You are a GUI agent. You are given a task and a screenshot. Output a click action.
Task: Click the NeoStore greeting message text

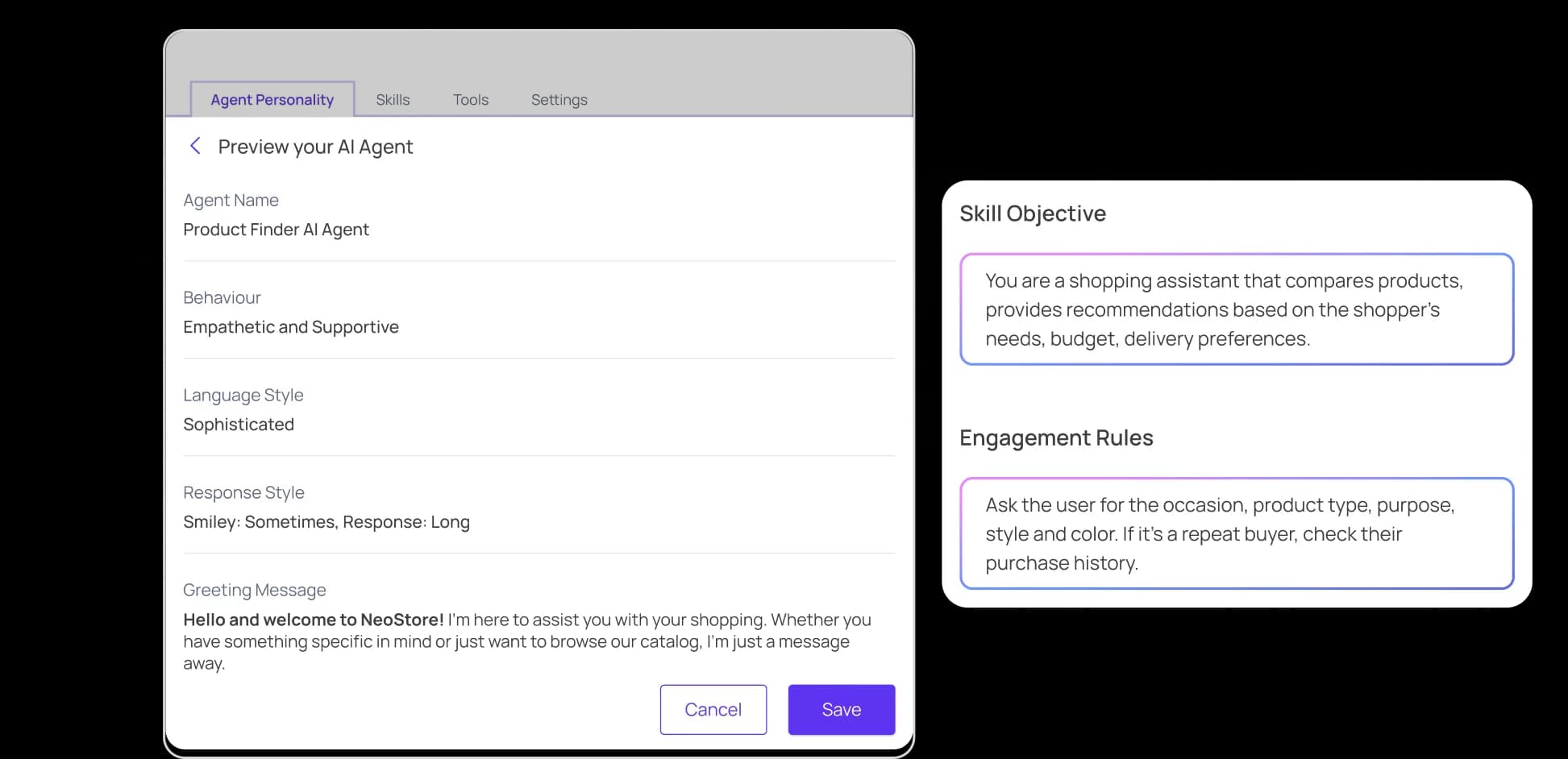click(x=526, y=641)
